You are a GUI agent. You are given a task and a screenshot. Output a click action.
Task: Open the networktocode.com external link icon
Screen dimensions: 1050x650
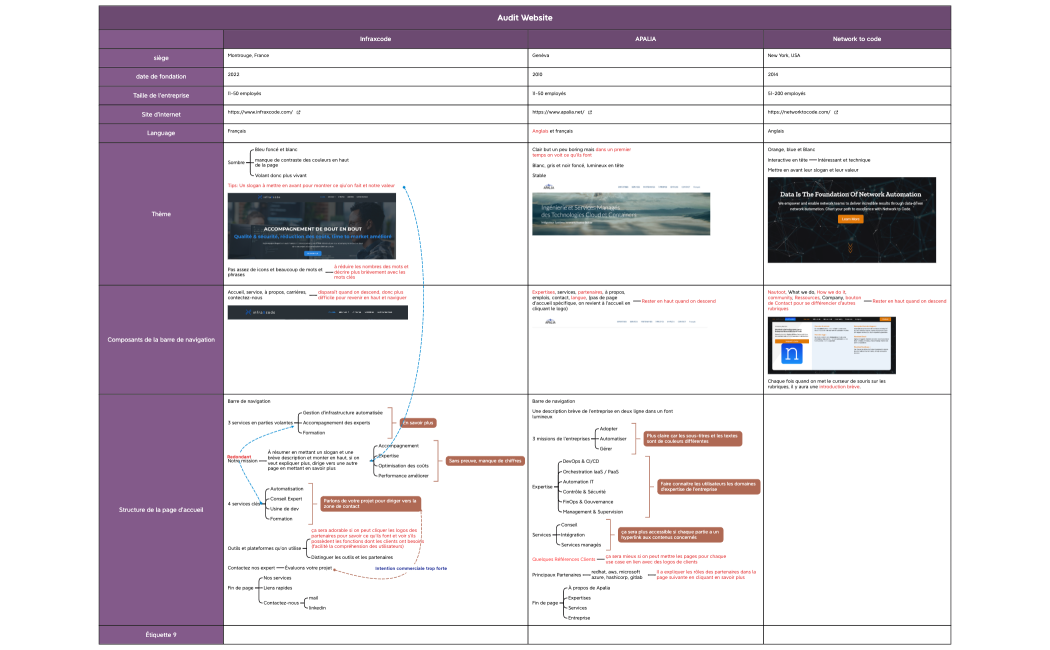click(838, 113)
